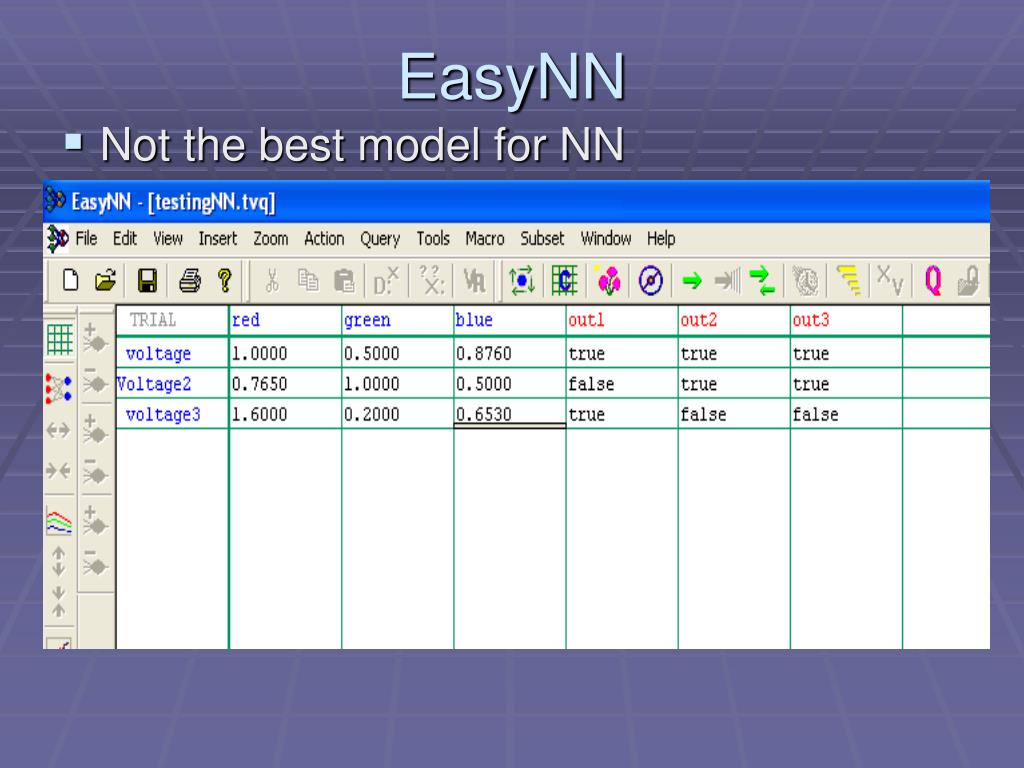1024x768 pixels.
Task: Open the Action menu
Action: 324,239
